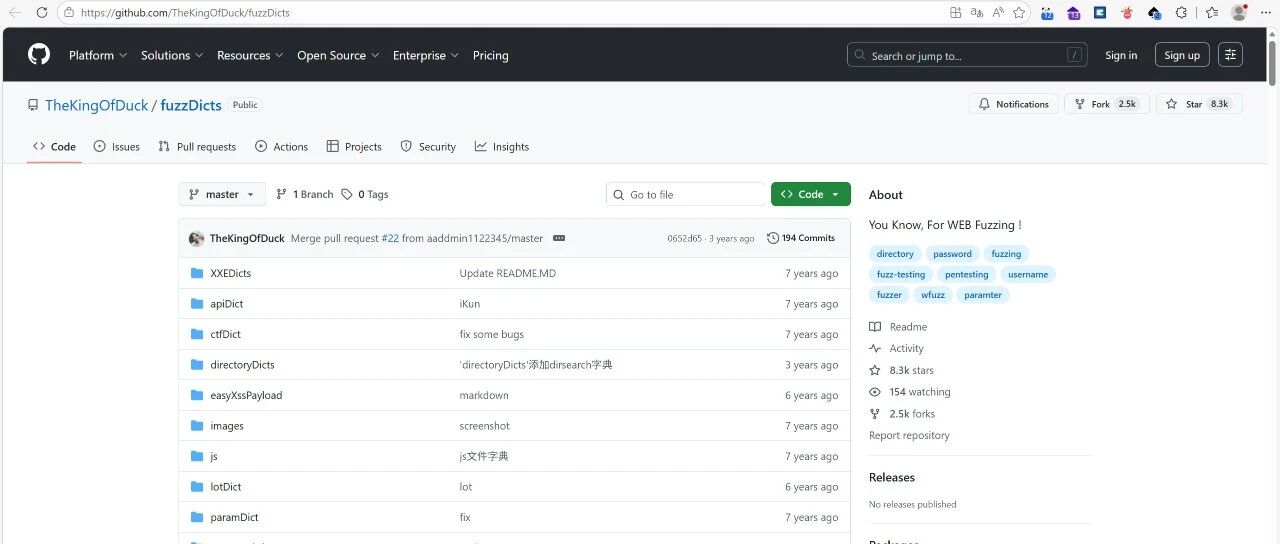This screenshot has height=544, width=1280.
Task: Open the favorites list toolbar icon
Action: [x=1212, y=13]
